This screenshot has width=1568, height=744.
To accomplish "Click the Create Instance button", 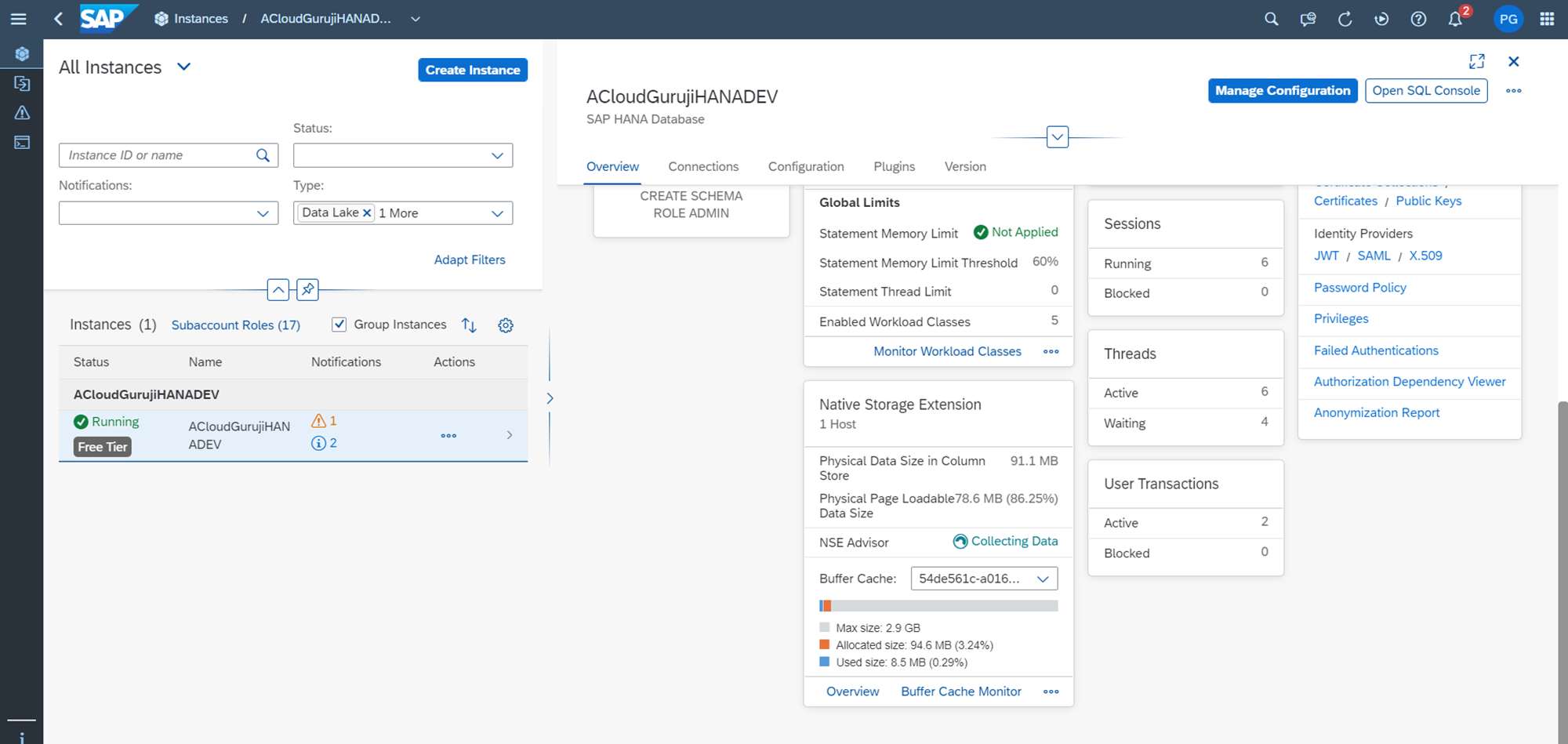I will click(x=472, y=70).
